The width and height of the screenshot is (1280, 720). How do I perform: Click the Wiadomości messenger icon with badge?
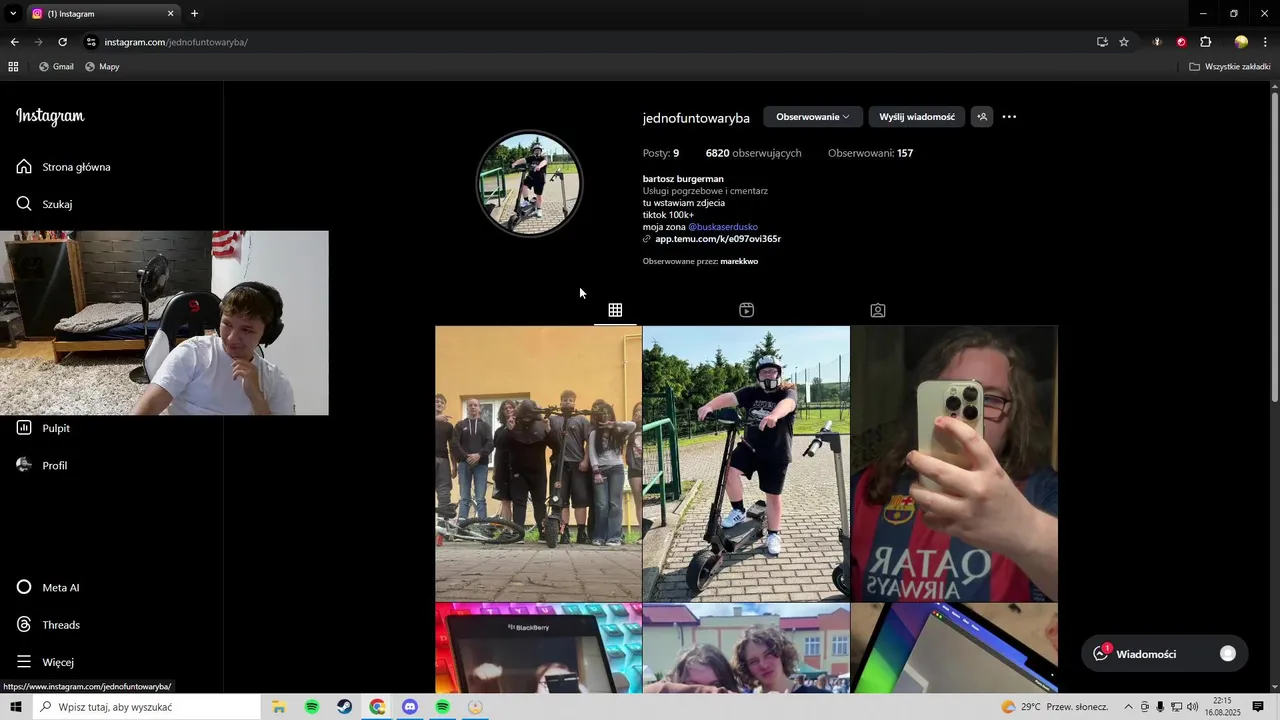[1101, 653]
